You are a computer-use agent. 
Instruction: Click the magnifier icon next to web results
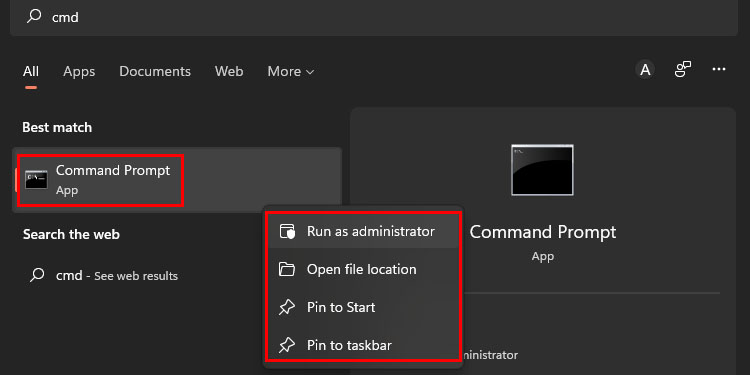pos(37,275)
